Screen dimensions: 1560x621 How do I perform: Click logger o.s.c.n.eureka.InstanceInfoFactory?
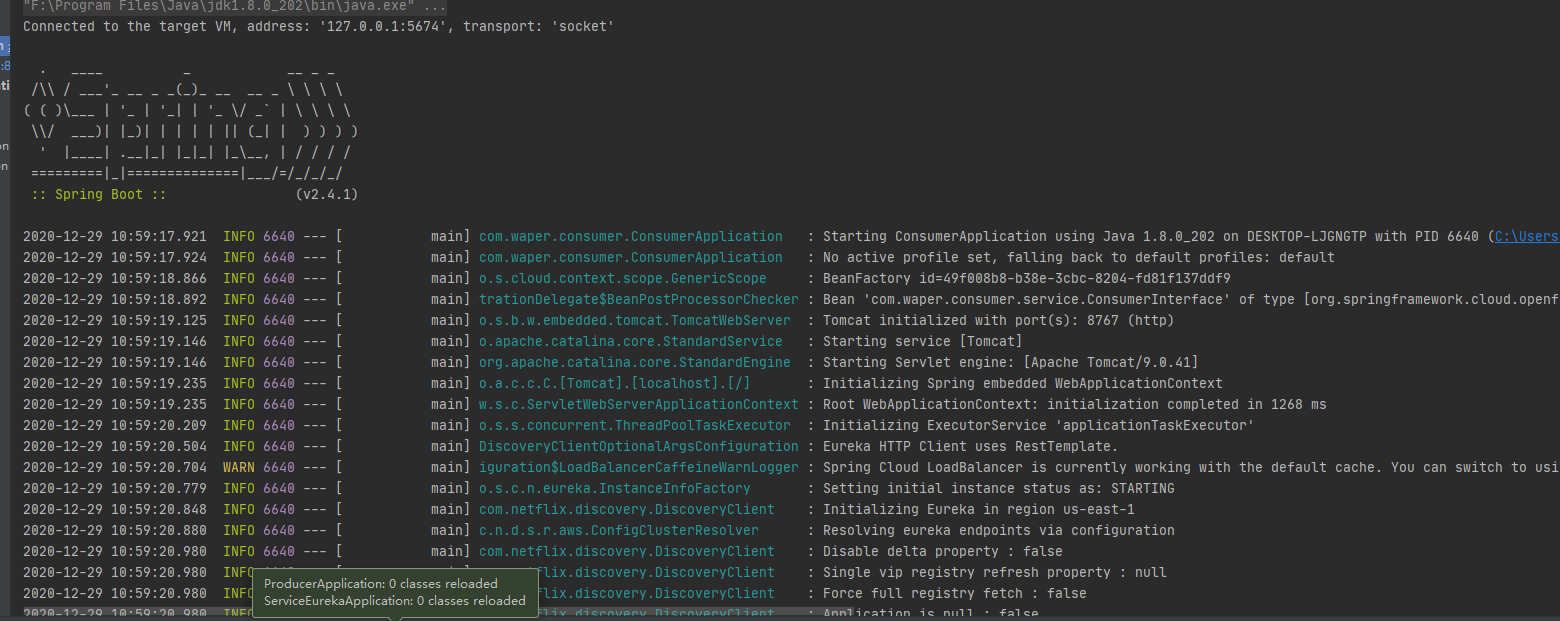[x=614, y=489]
